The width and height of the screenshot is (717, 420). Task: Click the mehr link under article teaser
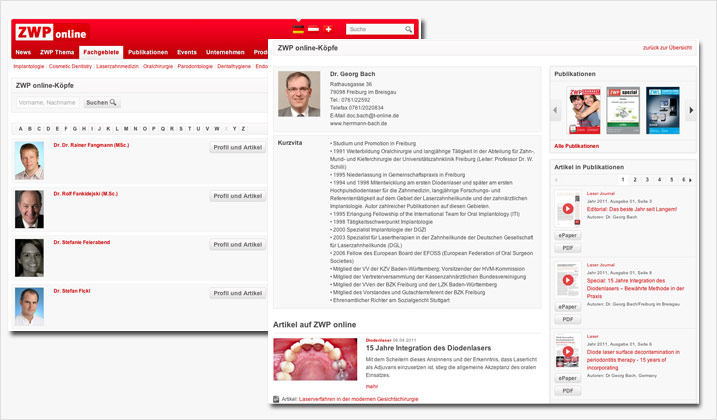(371, 387)
